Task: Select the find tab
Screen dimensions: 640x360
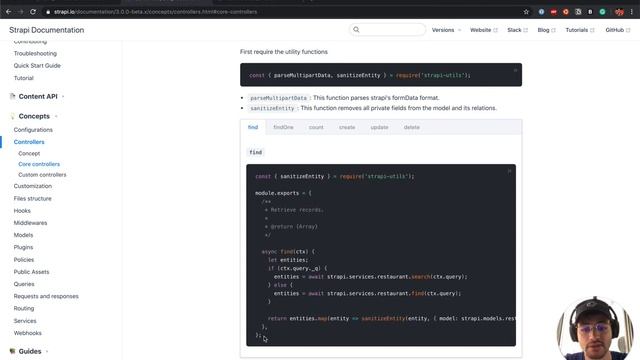Action: pyautogui.click(x=253, y=127)
